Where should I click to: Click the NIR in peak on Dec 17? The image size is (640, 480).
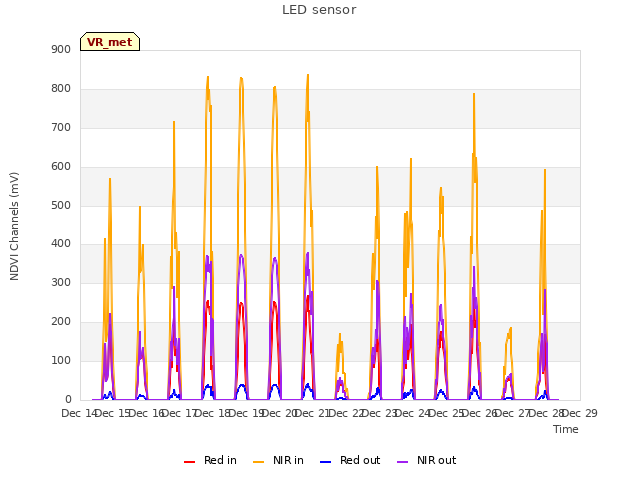pyautogui.click(x=174, y=122)
